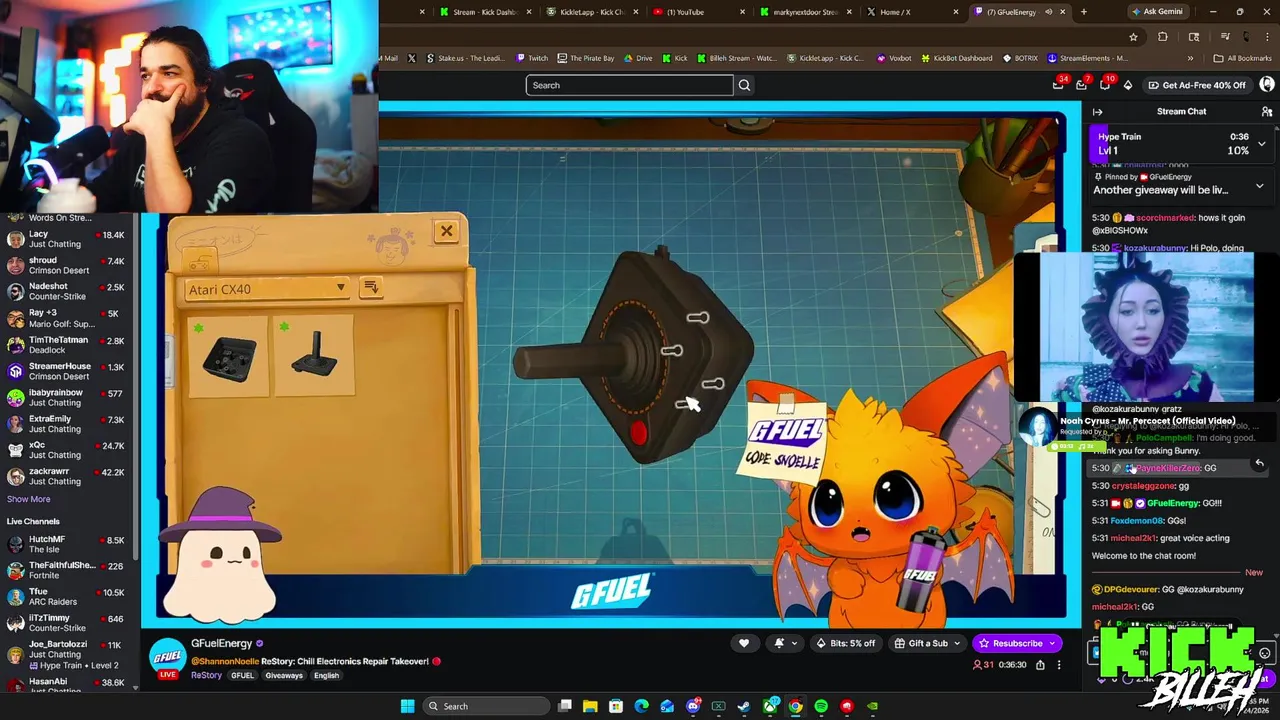Open Tfue live channel in sidebar
Viewport: 1280px width, 720px height.
[x=66, y=596]
